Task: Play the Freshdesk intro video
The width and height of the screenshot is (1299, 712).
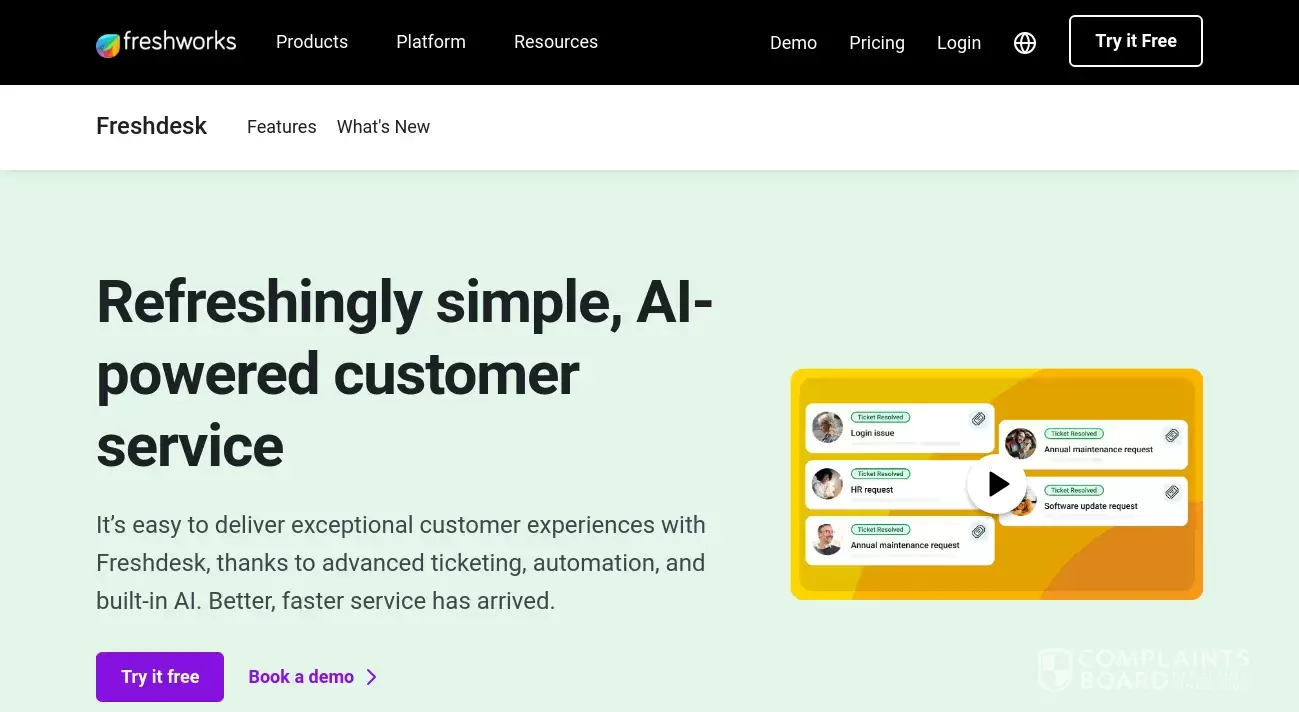Action: click(997, 484)
